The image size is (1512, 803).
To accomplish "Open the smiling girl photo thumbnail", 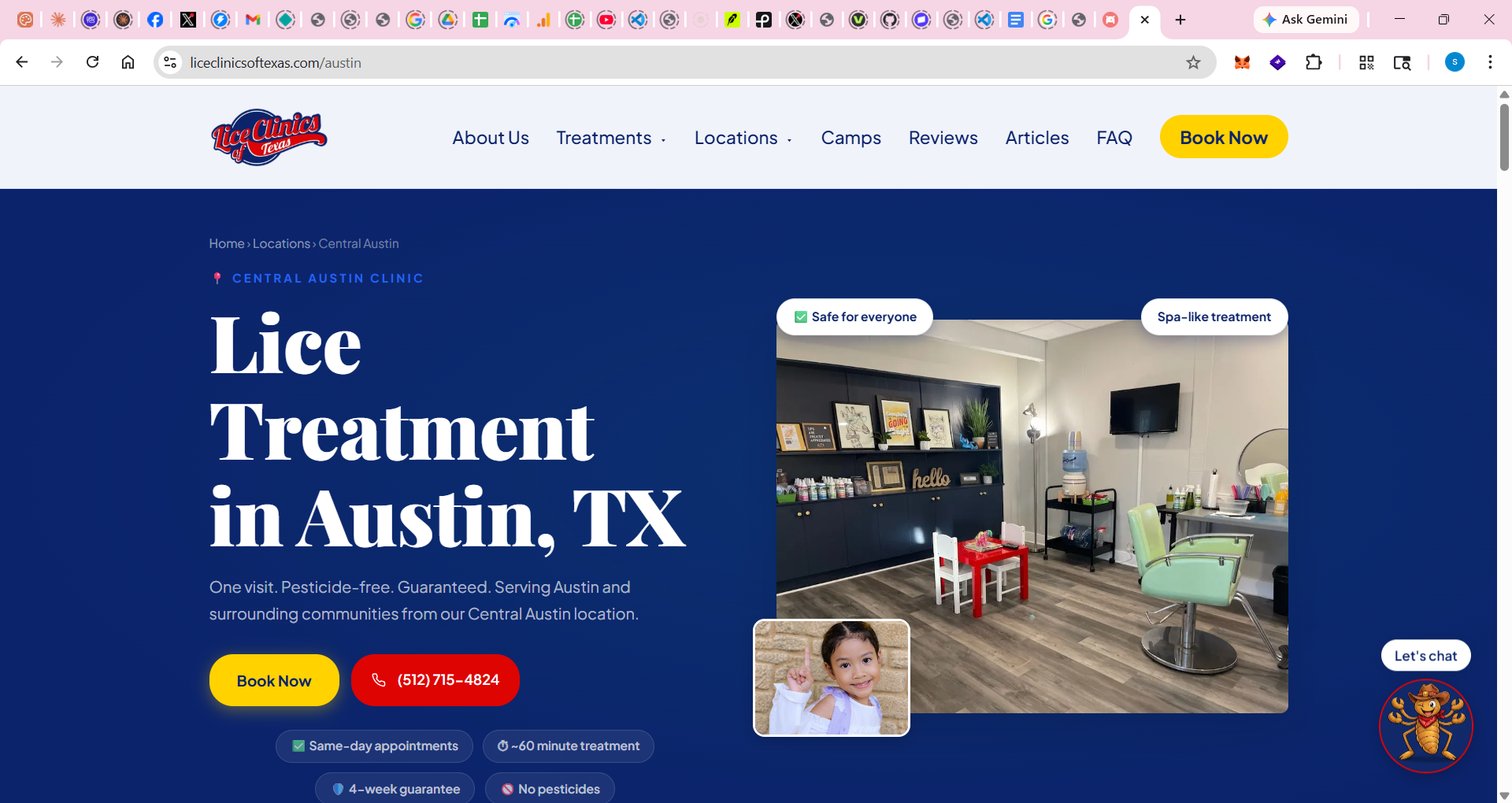I will [832, 678].
